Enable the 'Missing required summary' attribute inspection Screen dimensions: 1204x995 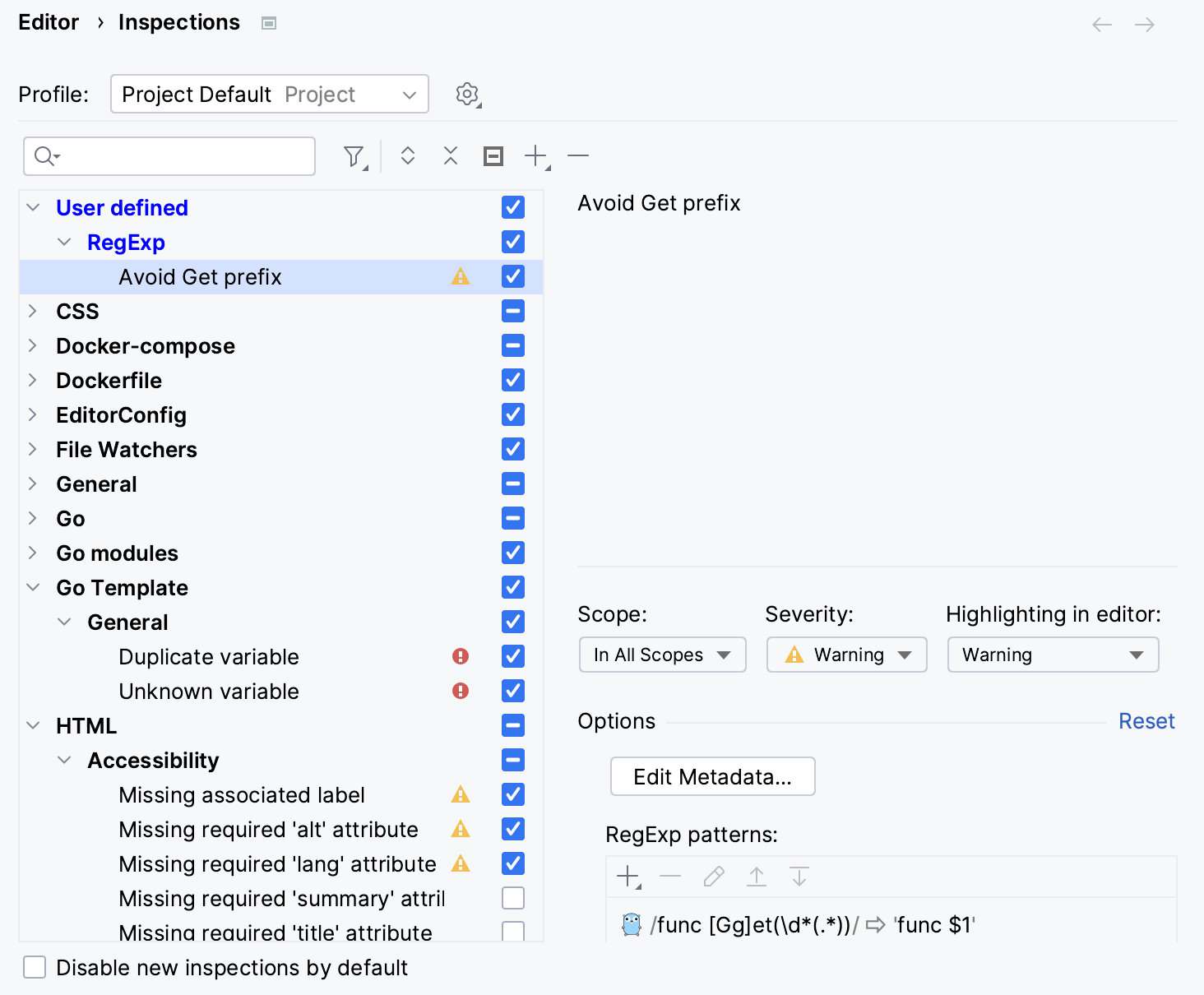512,898
